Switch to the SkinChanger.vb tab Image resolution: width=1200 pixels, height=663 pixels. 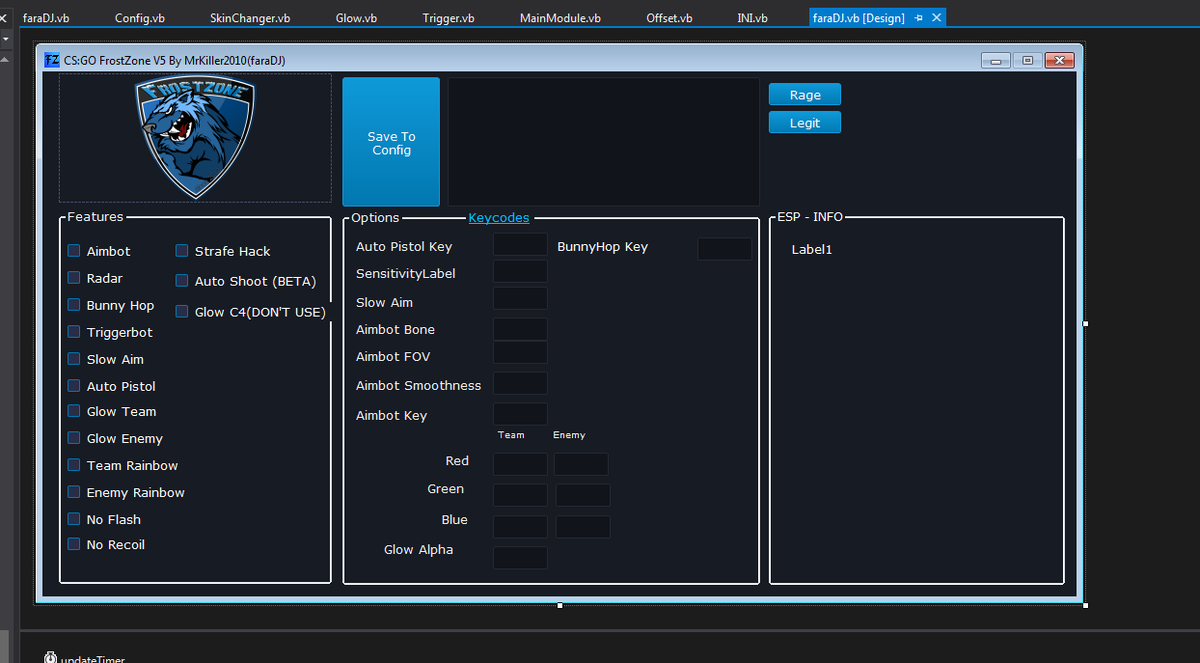pos(250,18)
